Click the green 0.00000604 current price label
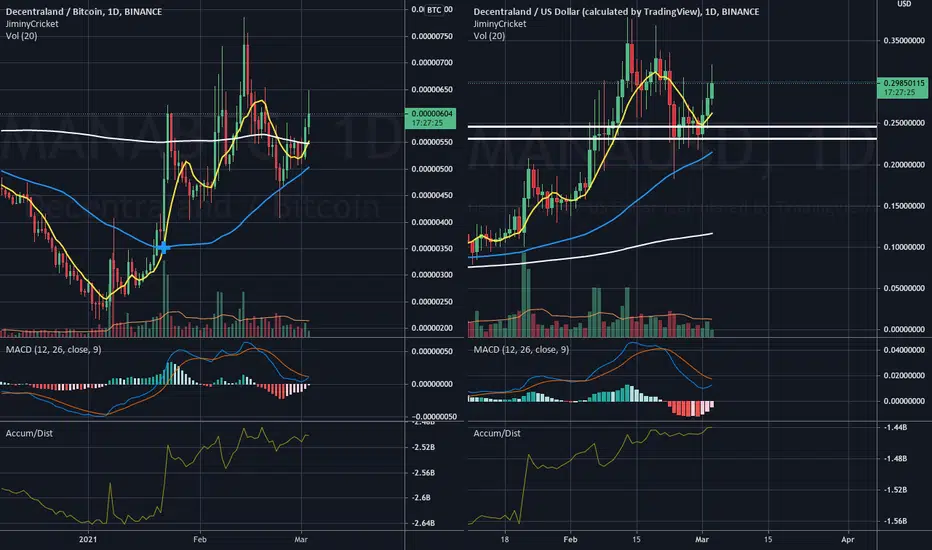The height and width of the screenshot is (550, 932). click(x=430, y=118)
